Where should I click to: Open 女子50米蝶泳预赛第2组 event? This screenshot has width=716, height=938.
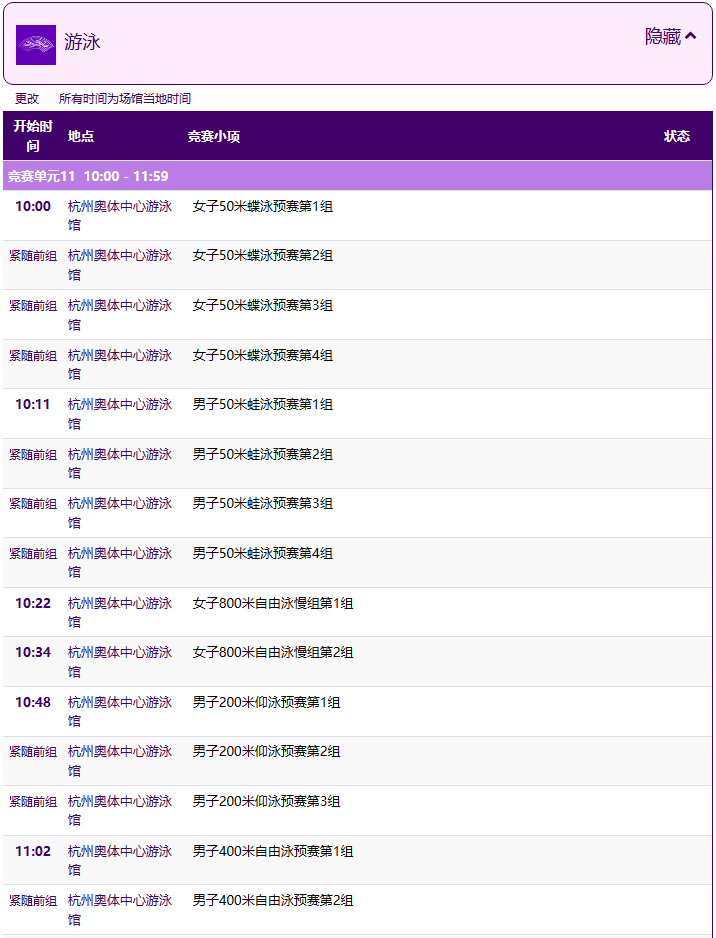(263, 256)
